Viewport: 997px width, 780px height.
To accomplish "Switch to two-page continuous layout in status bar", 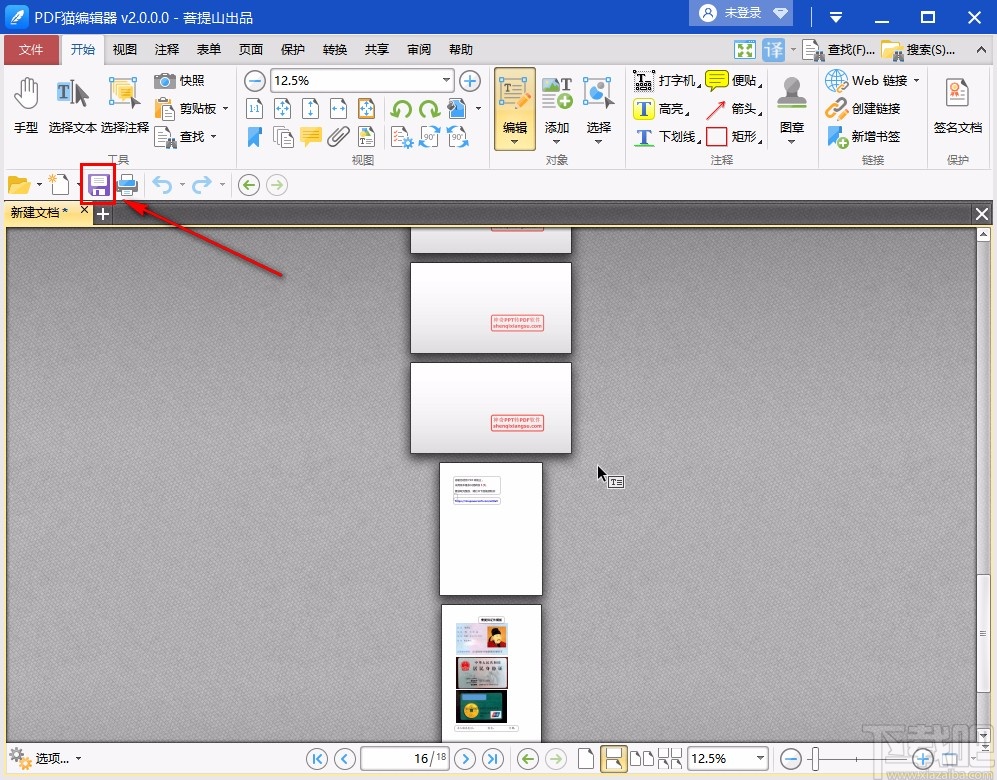I will [670, 758].
